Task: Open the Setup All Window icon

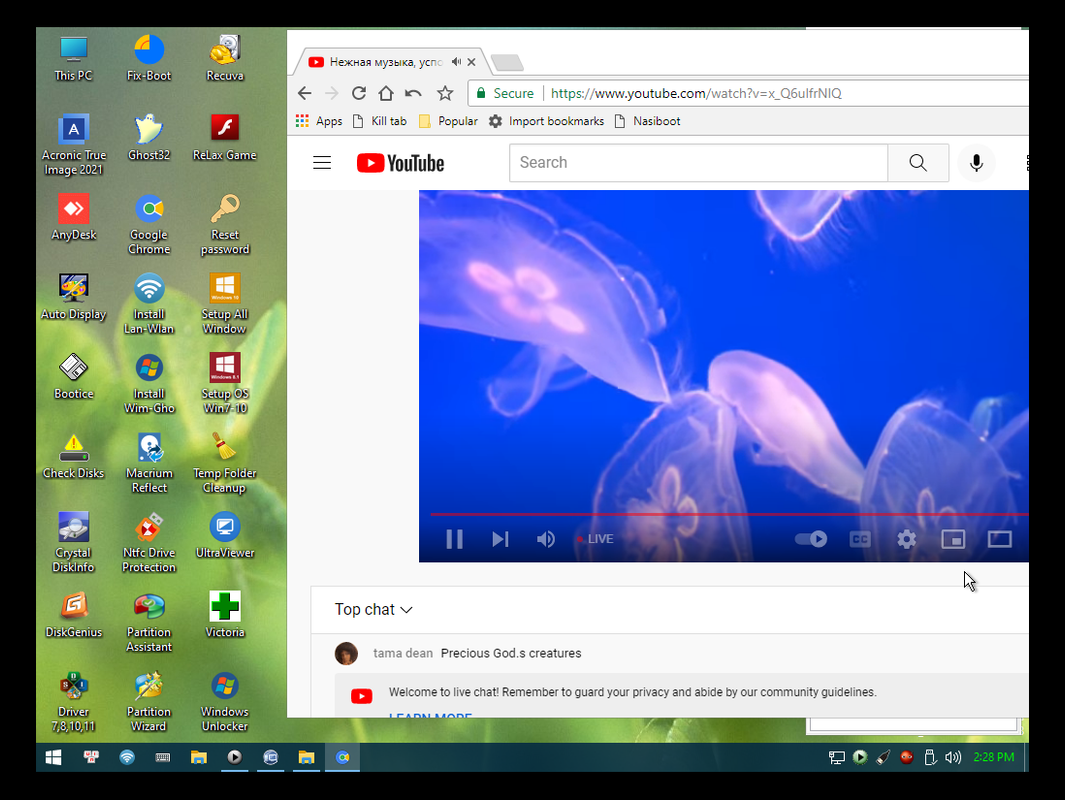Action: [225, 304]
